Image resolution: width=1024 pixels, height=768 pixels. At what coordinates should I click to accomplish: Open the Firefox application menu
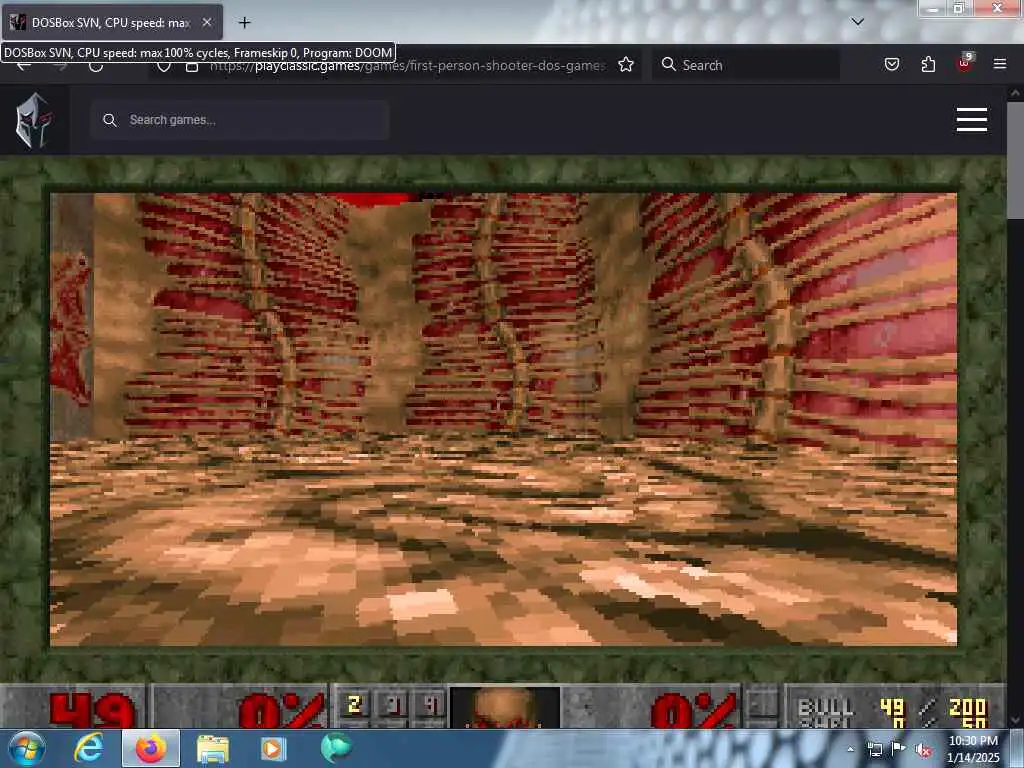1000,64
